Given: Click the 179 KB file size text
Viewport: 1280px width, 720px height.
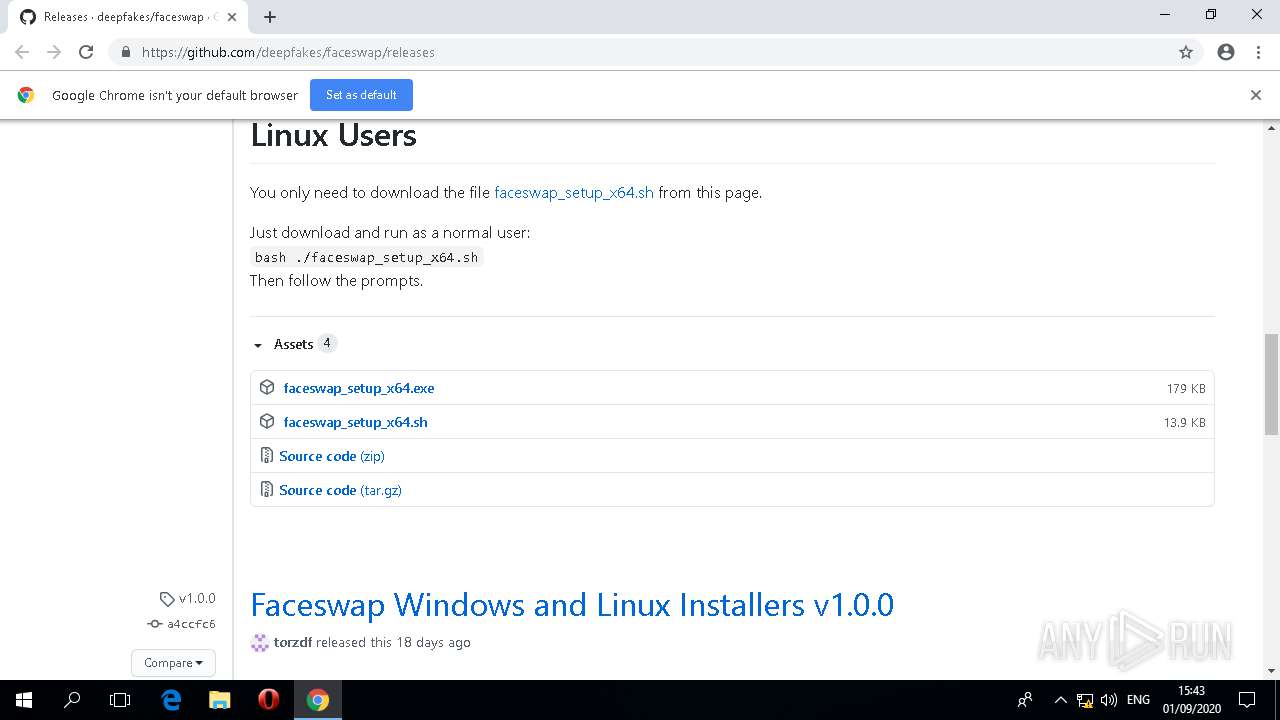Looking at the screenshot, I should (1186, 388).
